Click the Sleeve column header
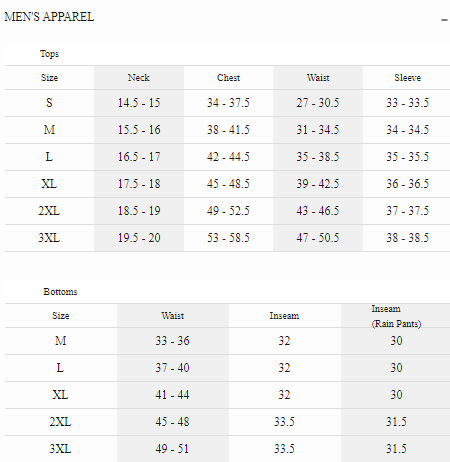Image resolution: width=450 pixels, height=462 pixels. tap(407, 78)
